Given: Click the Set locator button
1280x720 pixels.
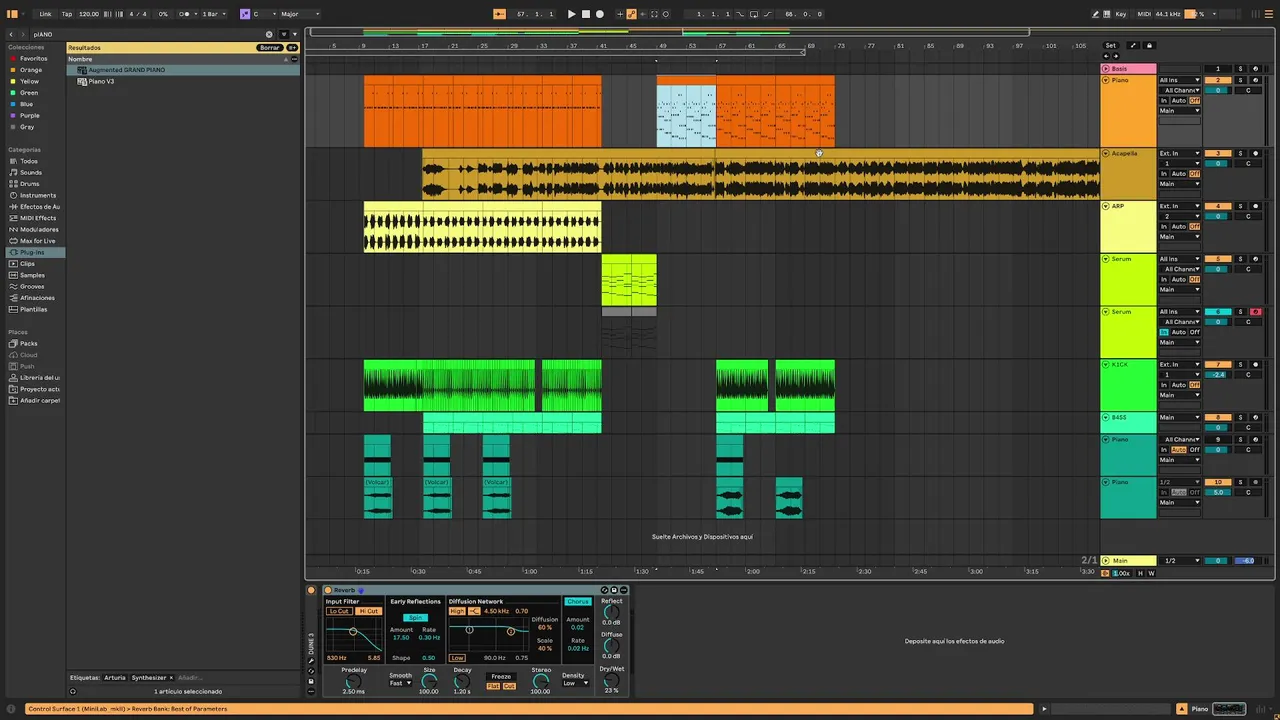Looking at the screenshot, I should (1110, 45).
